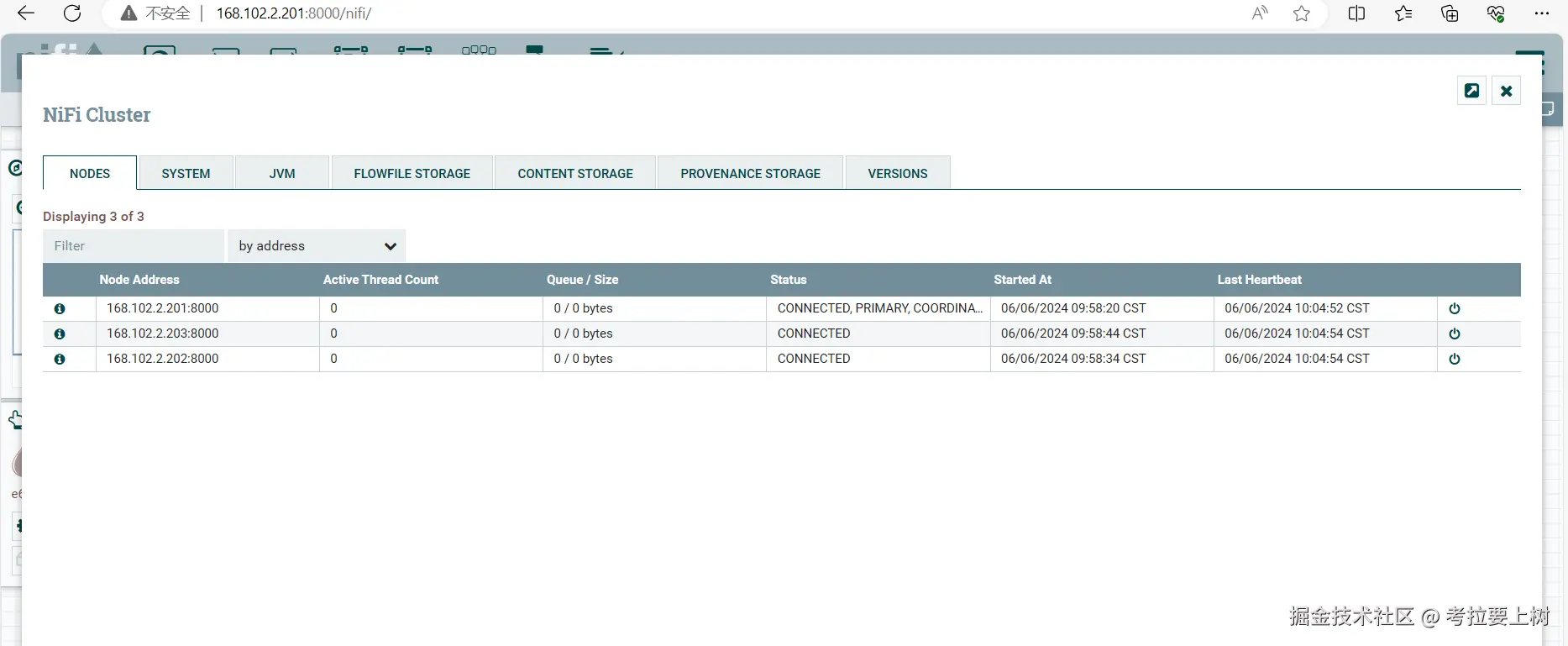This screenshot has height=646, width=1568.
Task: Disconnect node 168.102.2.203:8000 power icon
Action: tap(1455, 334)
